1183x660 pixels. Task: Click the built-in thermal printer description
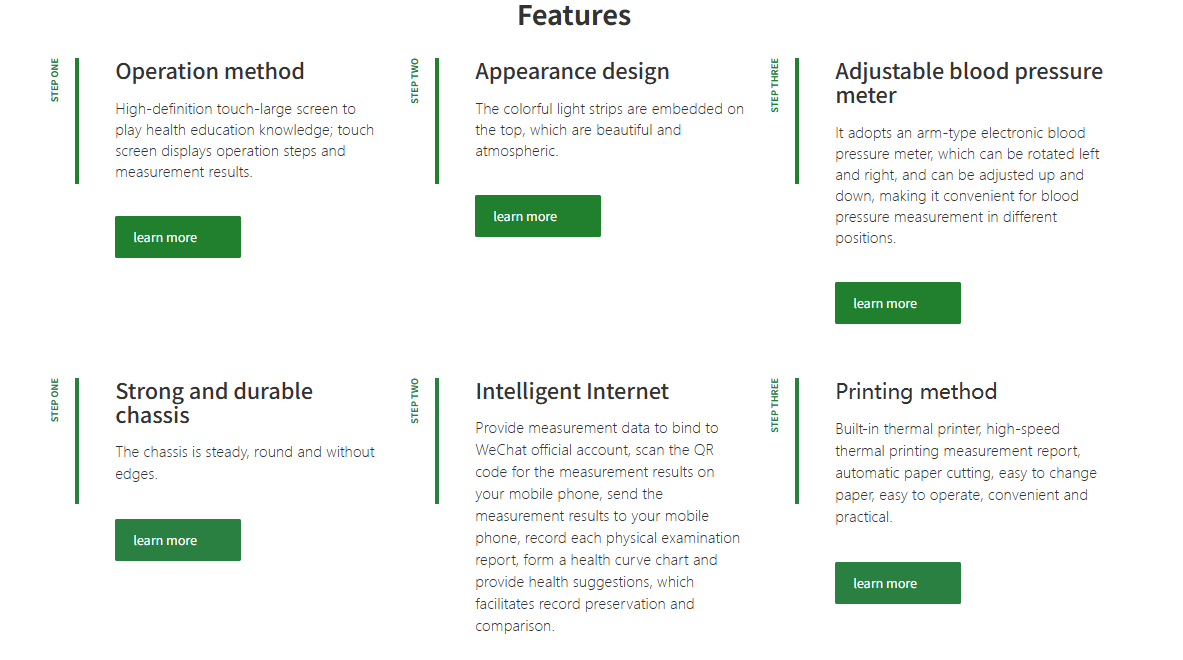pos(966,473)
